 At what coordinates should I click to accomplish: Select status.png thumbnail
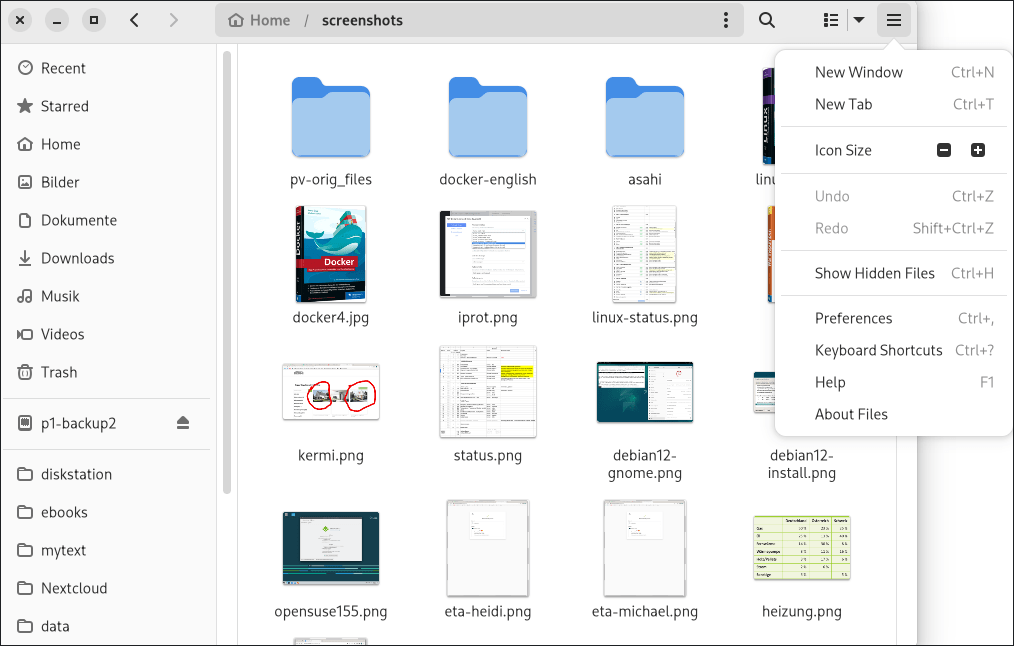coord(488,392)
